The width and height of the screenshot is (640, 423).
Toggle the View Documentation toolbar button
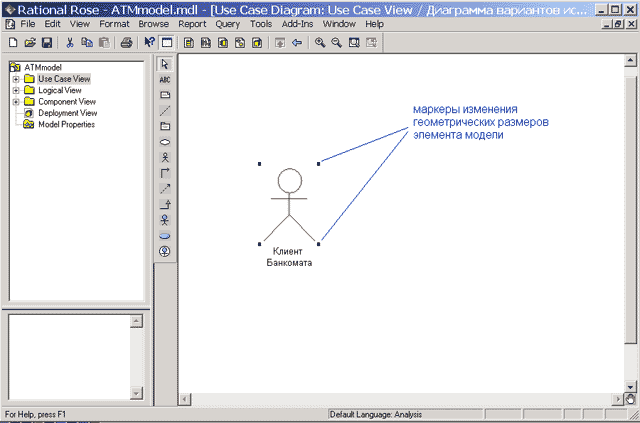(167, 43)
